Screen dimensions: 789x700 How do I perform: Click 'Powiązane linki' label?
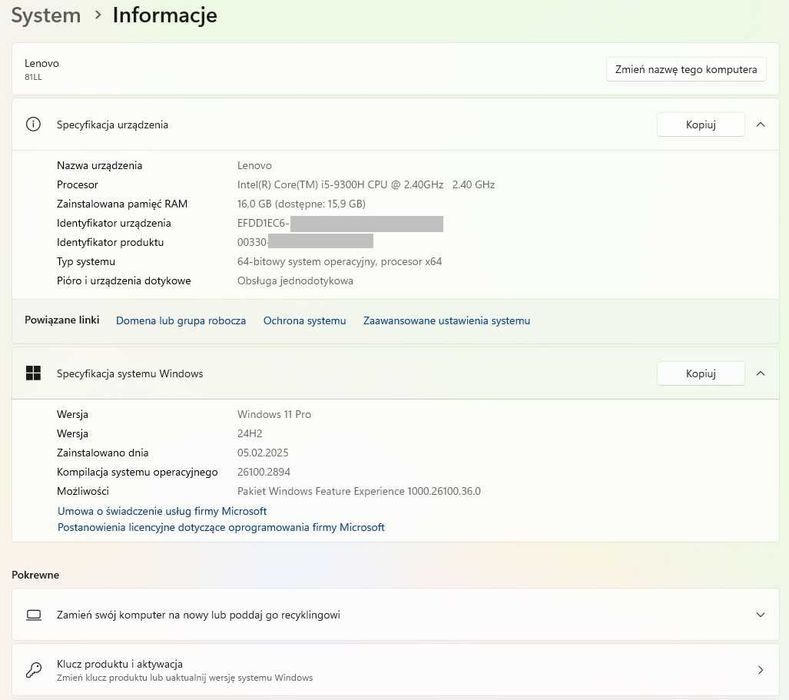click(62, 320)
